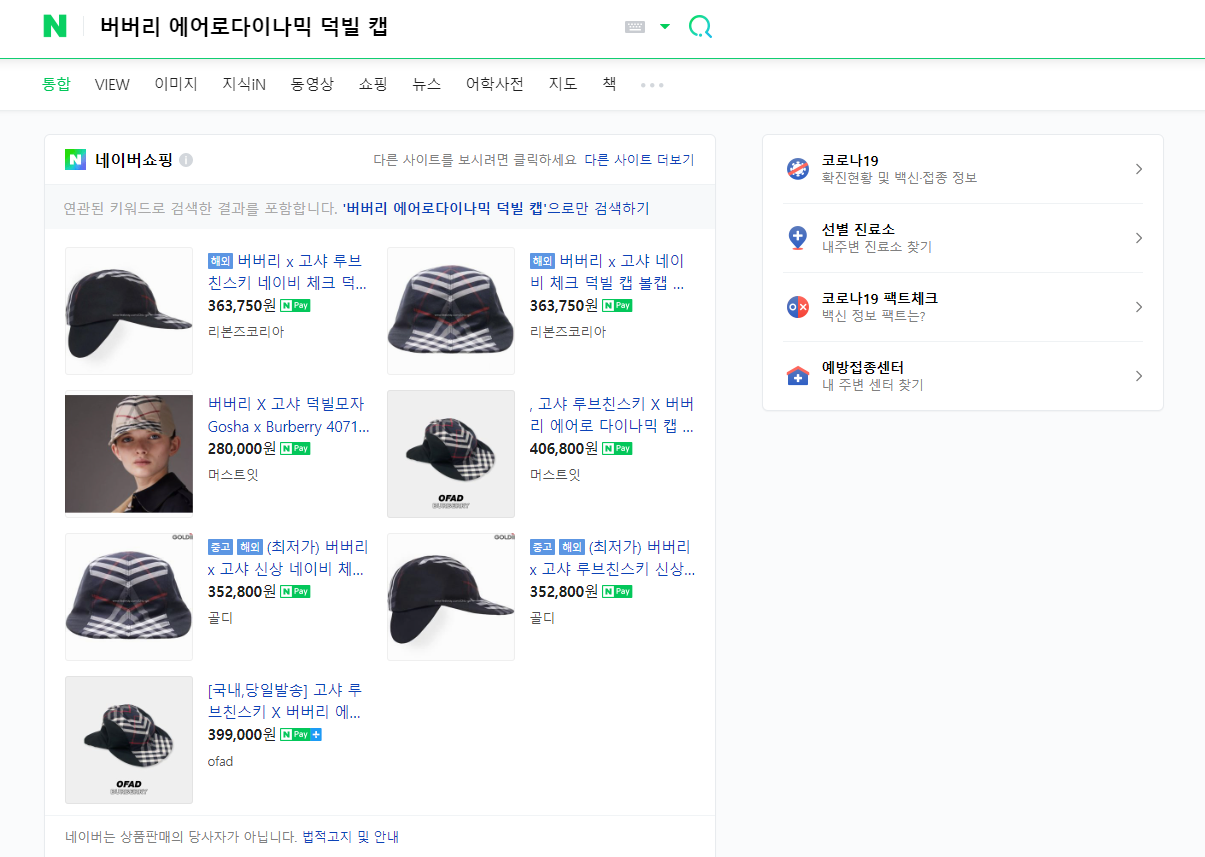This screenshot has height=857, width=1205.
Task: Open the 지식iN tab
Action: click(244, 84)
